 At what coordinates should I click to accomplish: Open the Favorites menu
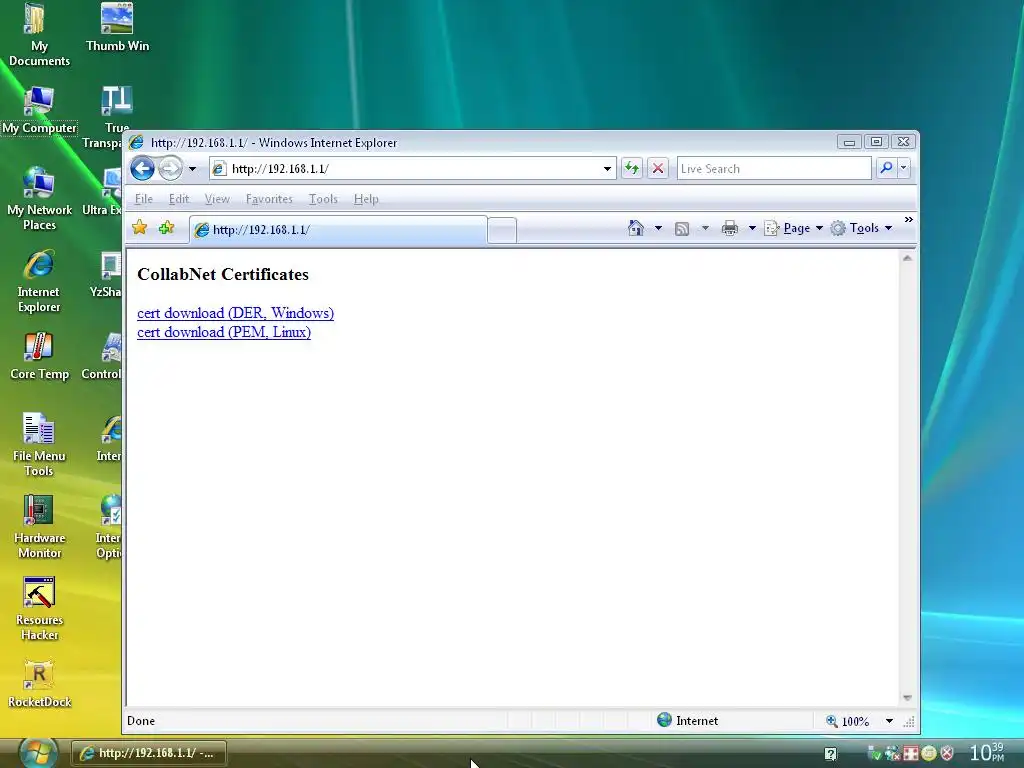269,199
